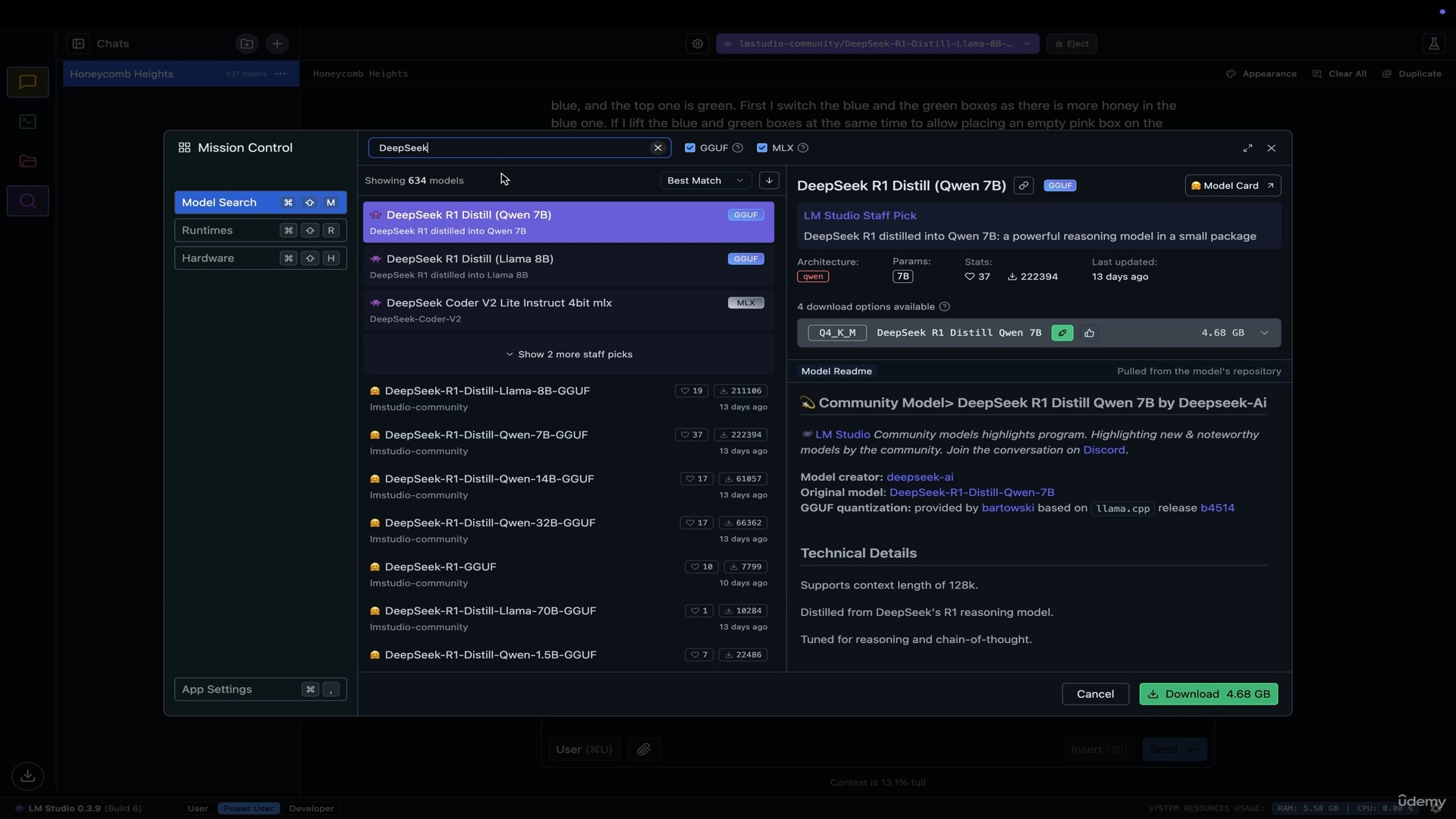Open the LM Studio link in readme
Viewport: 1456px width, 819px height.
pyautogui.click(x=843, y=435)
